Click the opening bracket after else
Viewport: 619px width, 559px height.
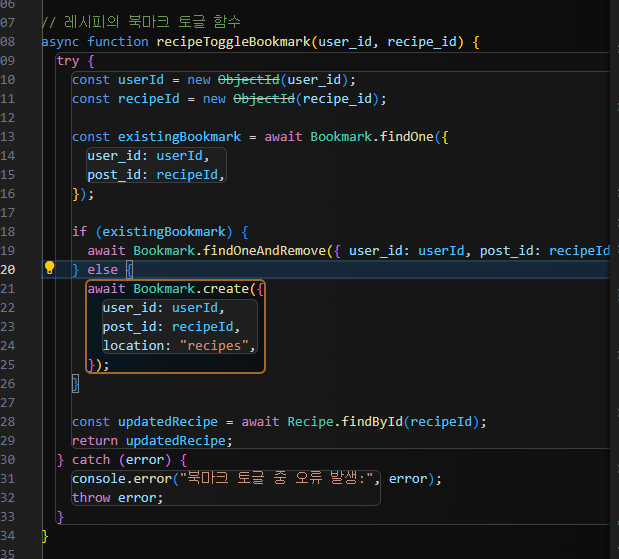coord(129,270)
